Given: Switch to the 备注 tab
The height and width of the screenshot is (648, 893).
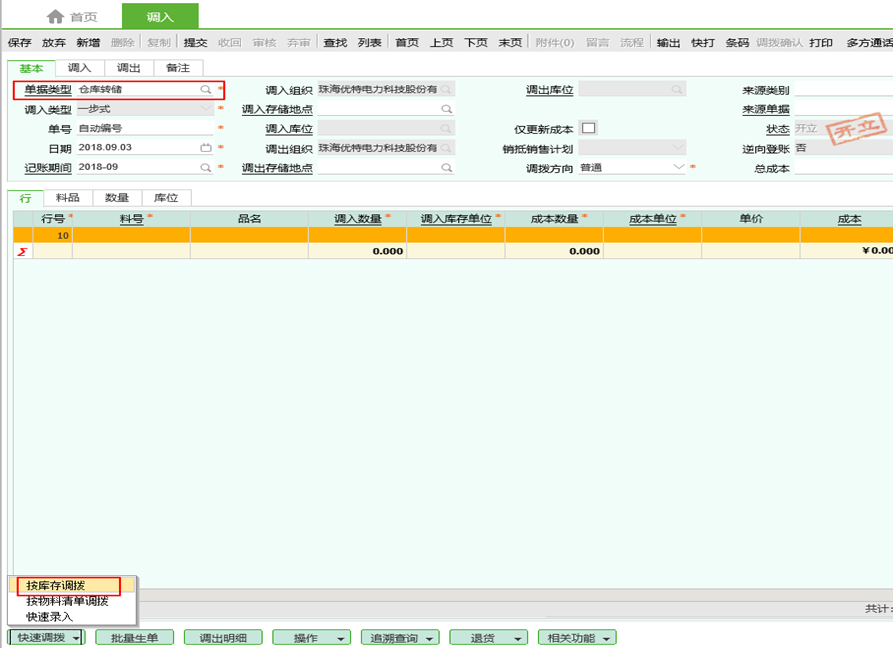Looking at the screenshot, I should point(178,68).
